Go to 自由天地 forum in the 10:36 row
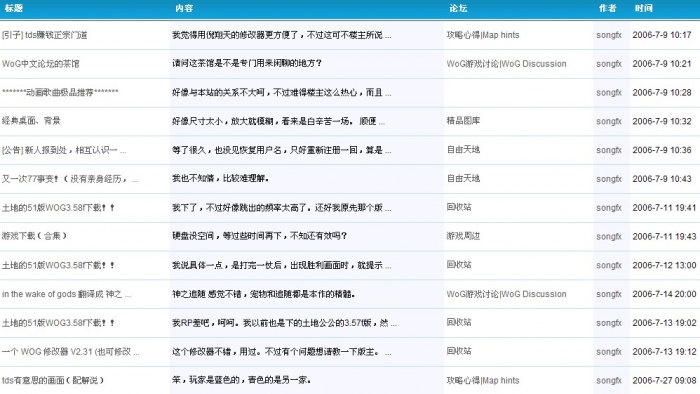The height and width of the screenshot is (394, 700). 463,149
